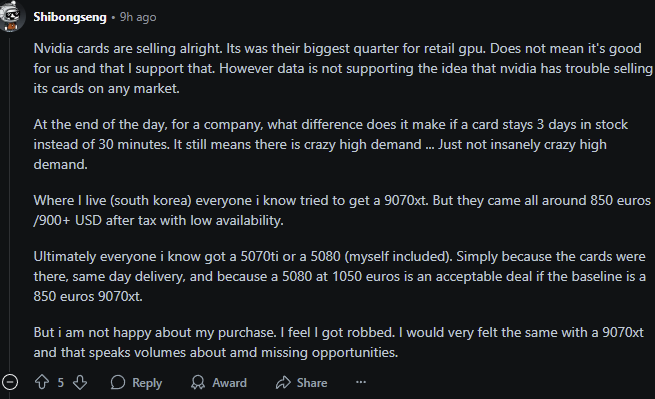
Task: Click the vote count number 5
Action: click(x=61, y=383)
